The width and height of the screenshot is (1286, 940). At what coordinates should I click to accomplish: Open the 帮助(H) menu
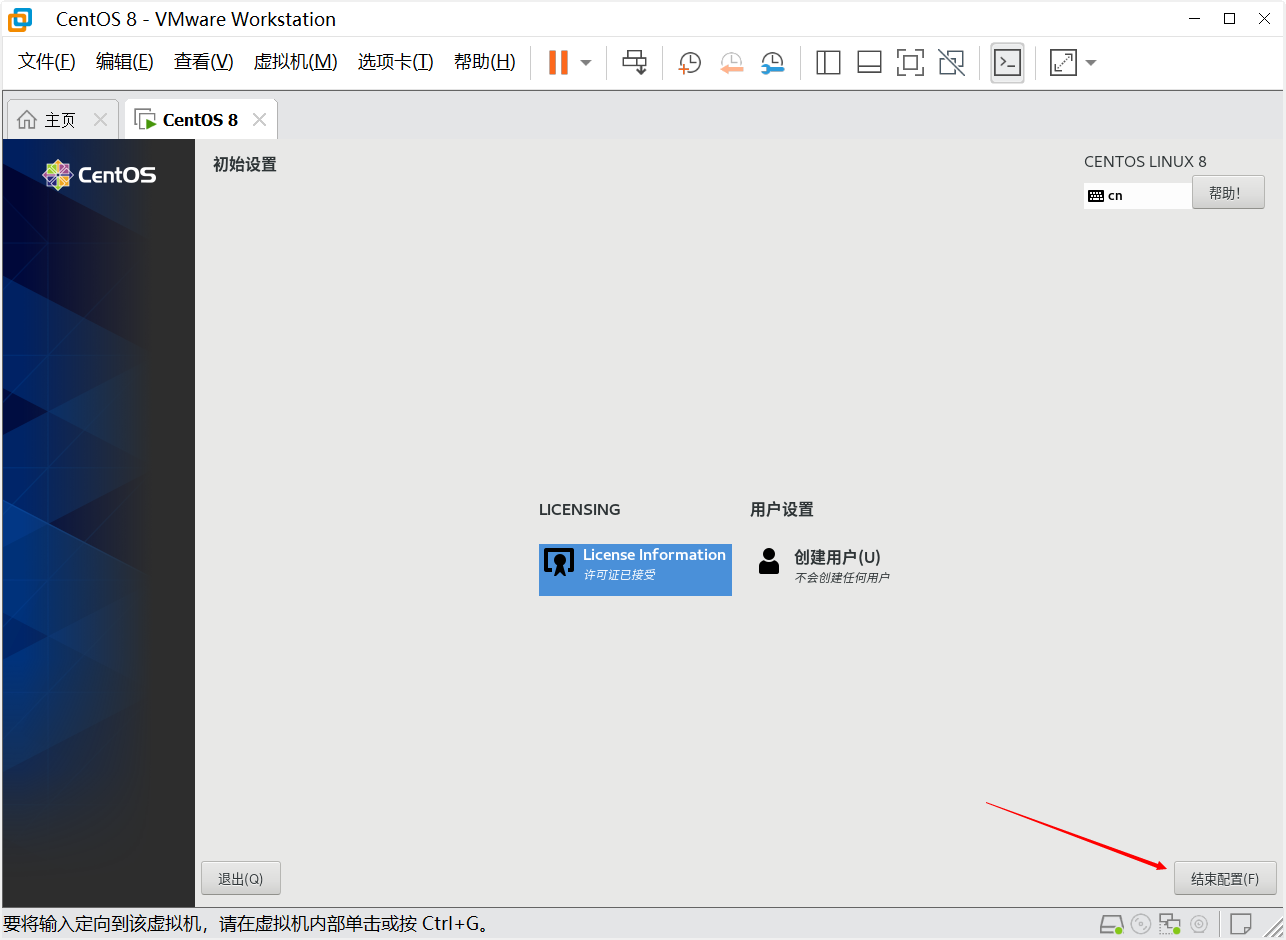click(484, 62)
